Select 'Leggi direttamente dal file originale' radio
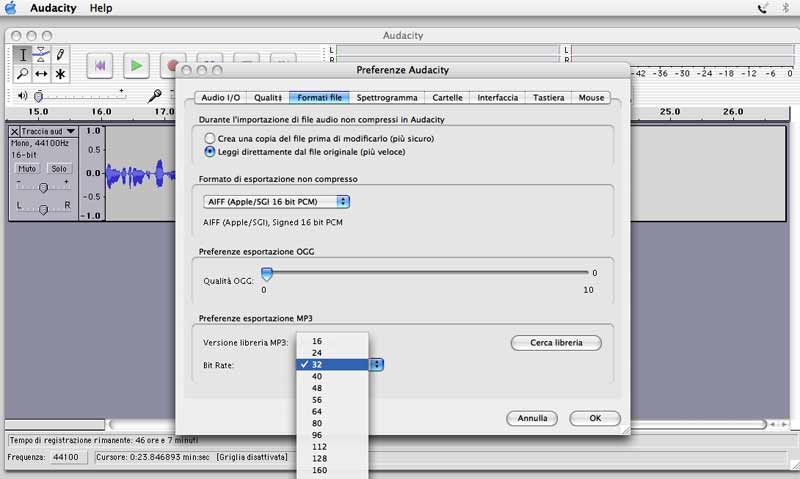The height and width of the screenshot is (479, 800). 209,152
